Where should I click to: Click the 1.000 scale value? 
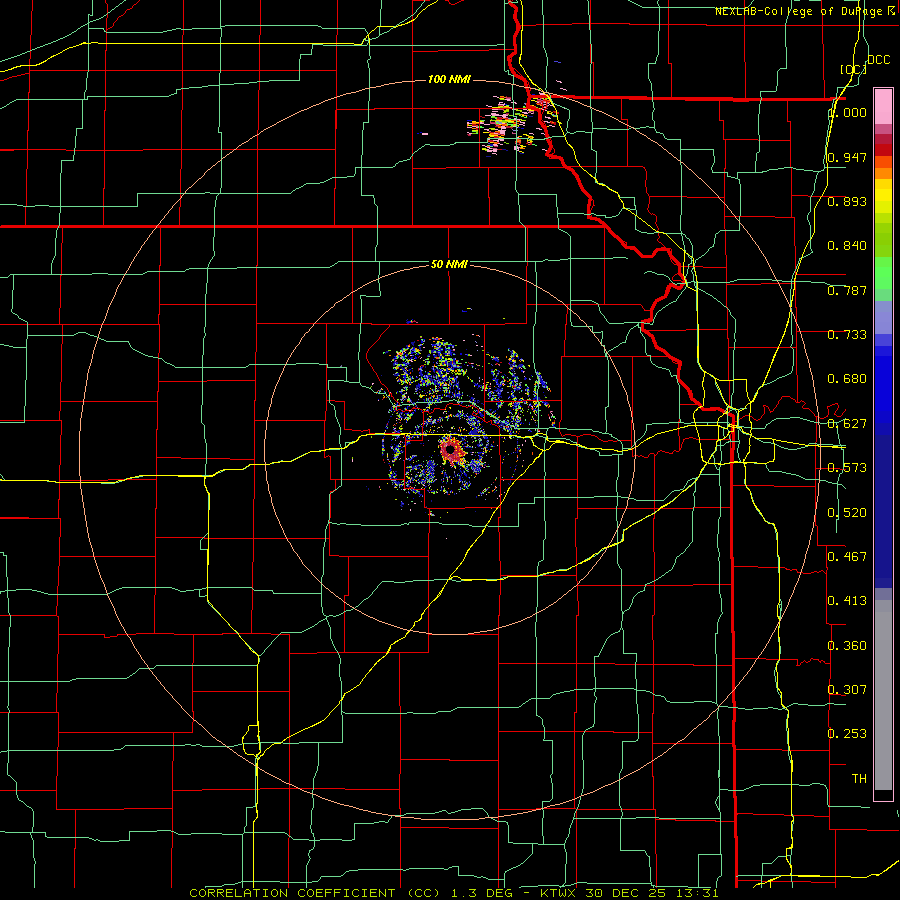pyautogui.click(x=847, y=112)
